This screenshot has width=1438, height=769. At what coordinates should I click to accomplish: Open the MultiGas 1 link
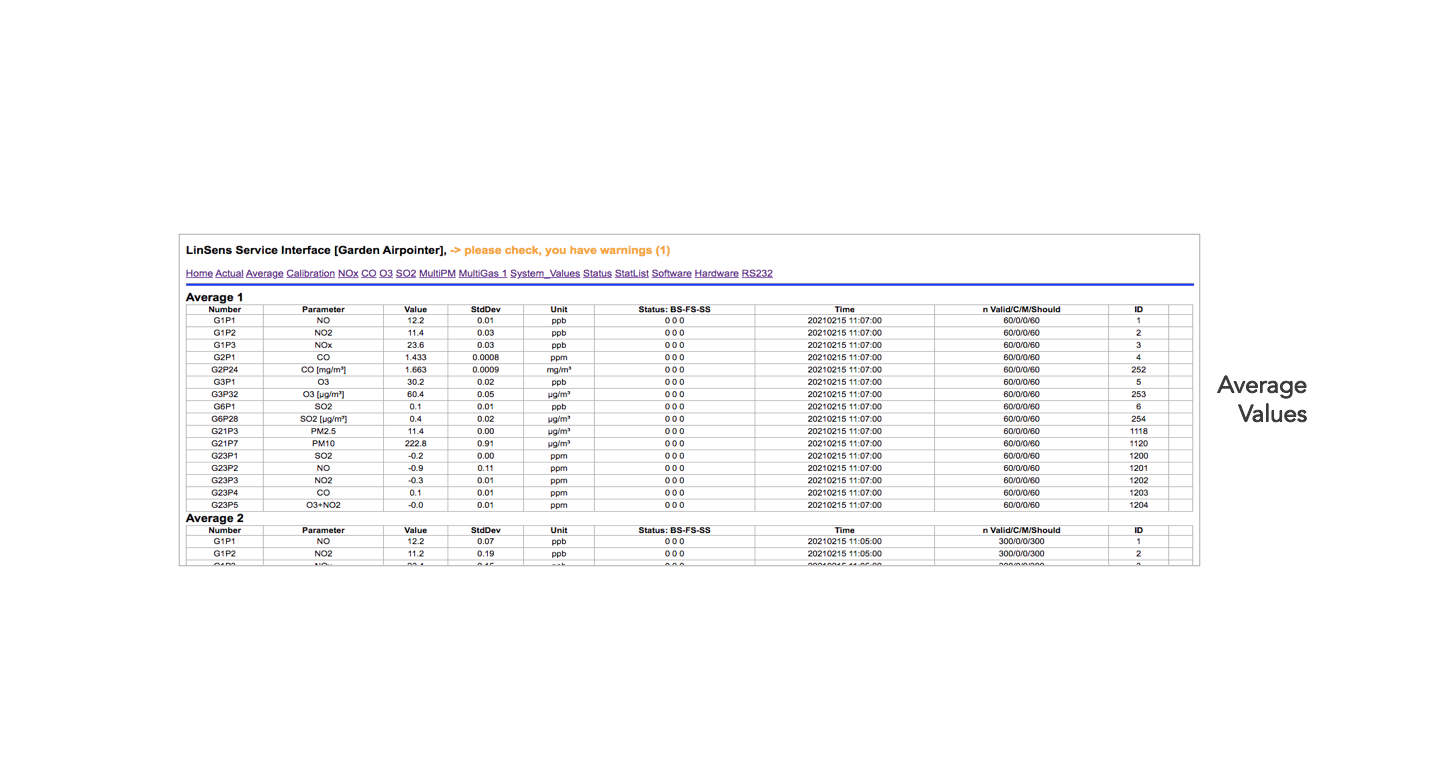483,273
